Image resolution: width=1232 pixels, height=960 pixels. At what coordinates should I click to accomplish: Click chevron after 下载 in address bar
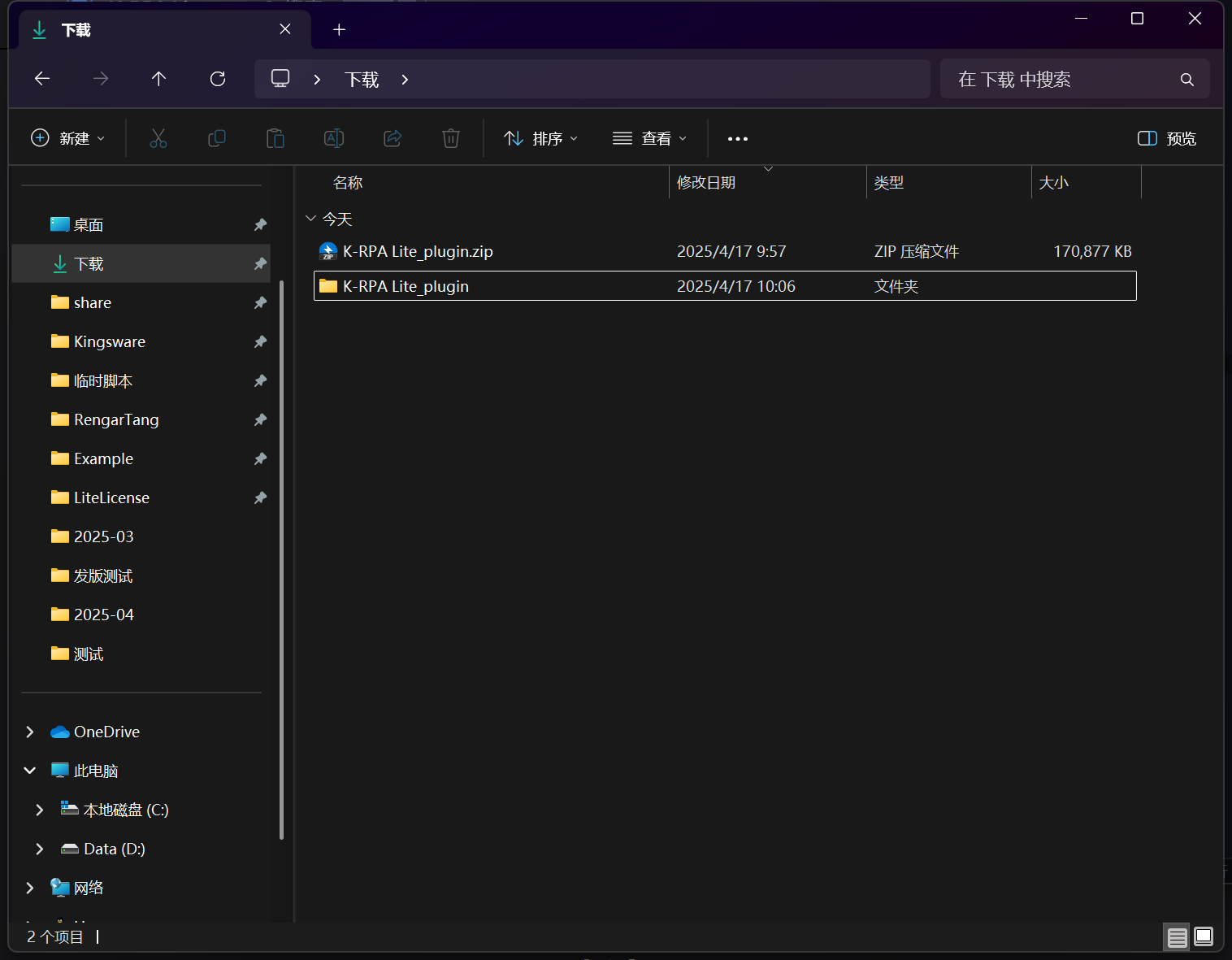pos(405,80)
